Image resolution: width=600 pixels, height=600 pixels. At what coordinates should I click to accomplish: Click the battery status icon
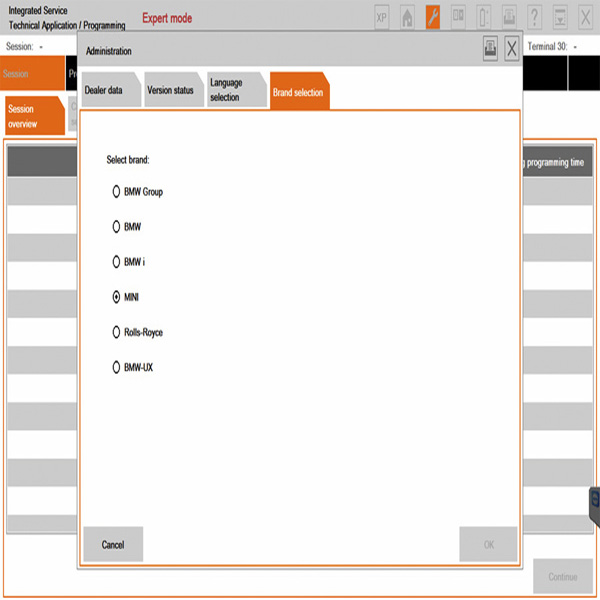coord(484,17)
